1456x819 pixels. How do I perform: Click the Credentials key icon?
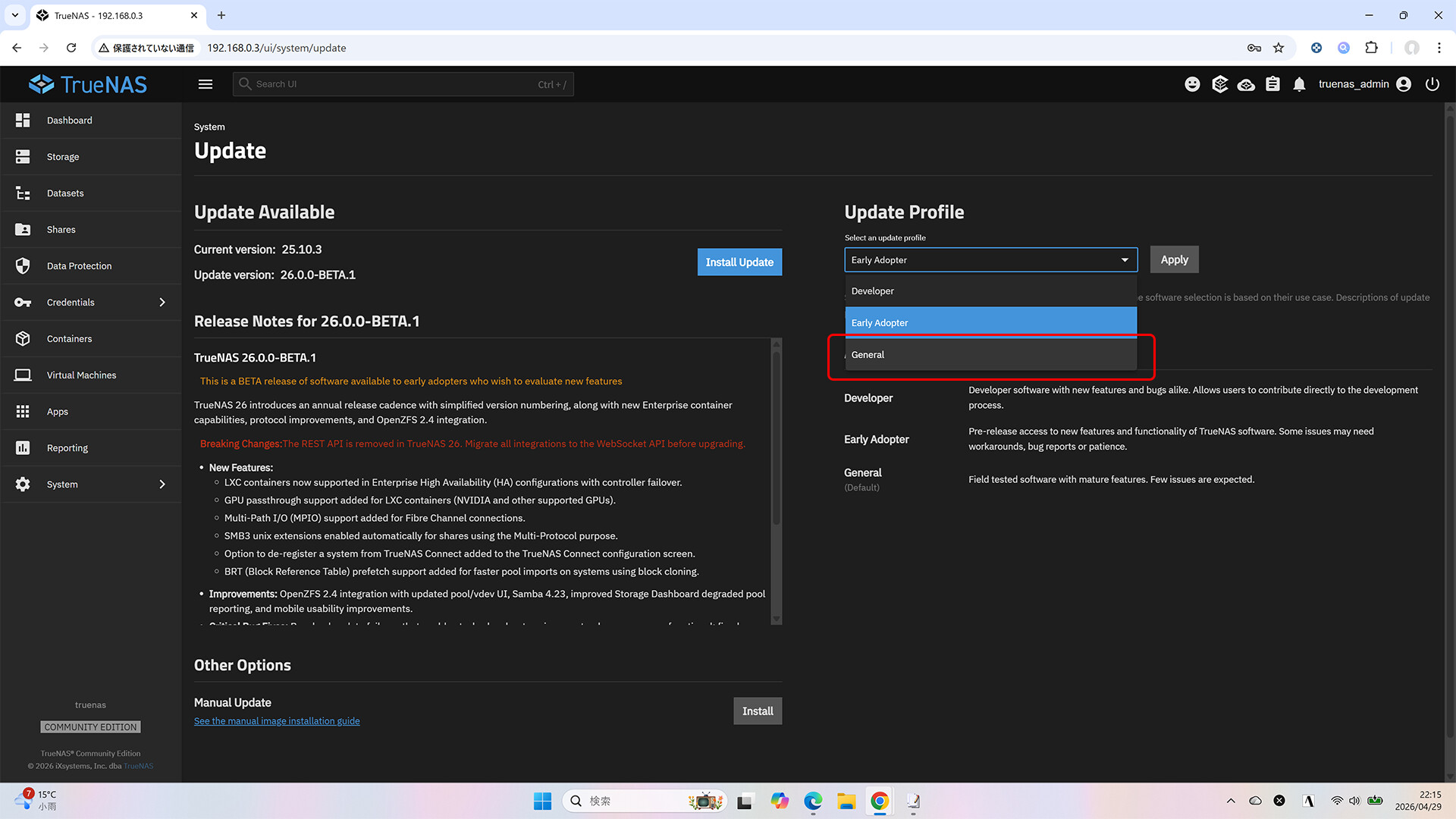click(x=23, y=302)
